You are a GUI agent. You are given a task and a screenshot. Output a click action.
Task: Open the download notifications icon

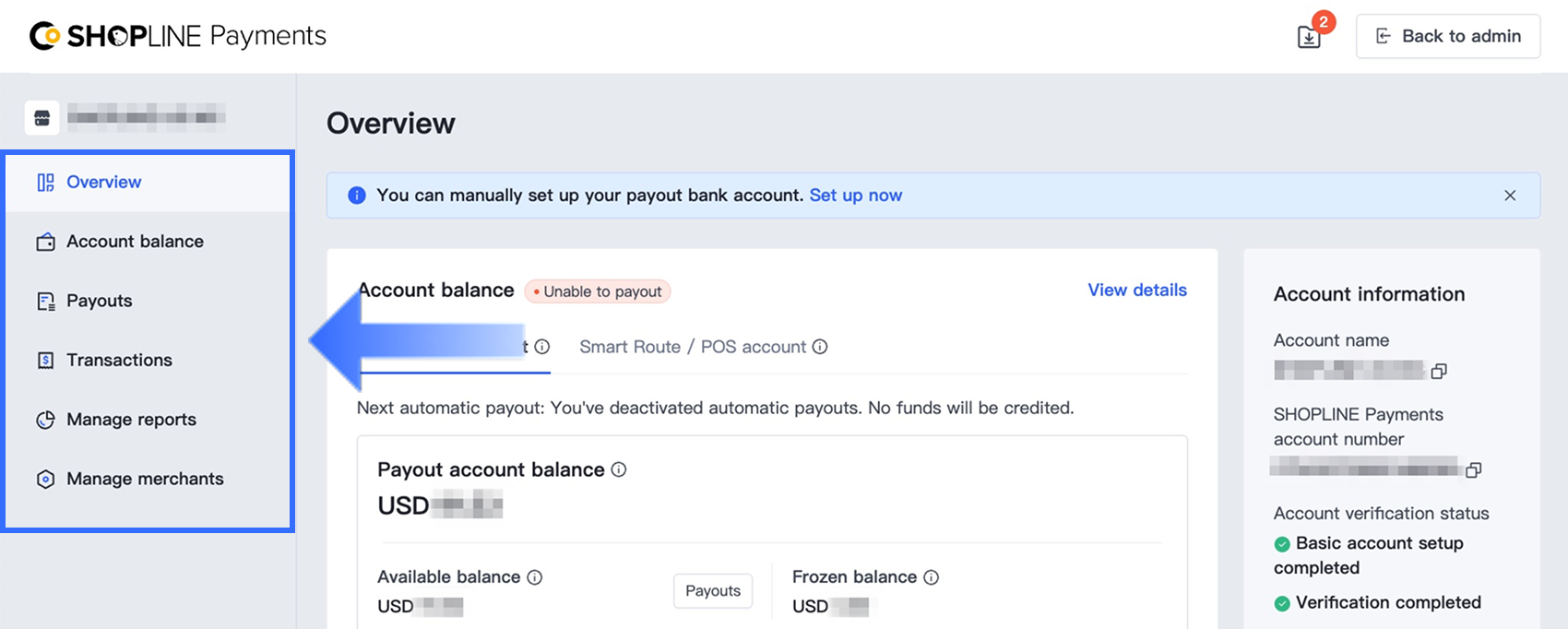point(1309,36)
